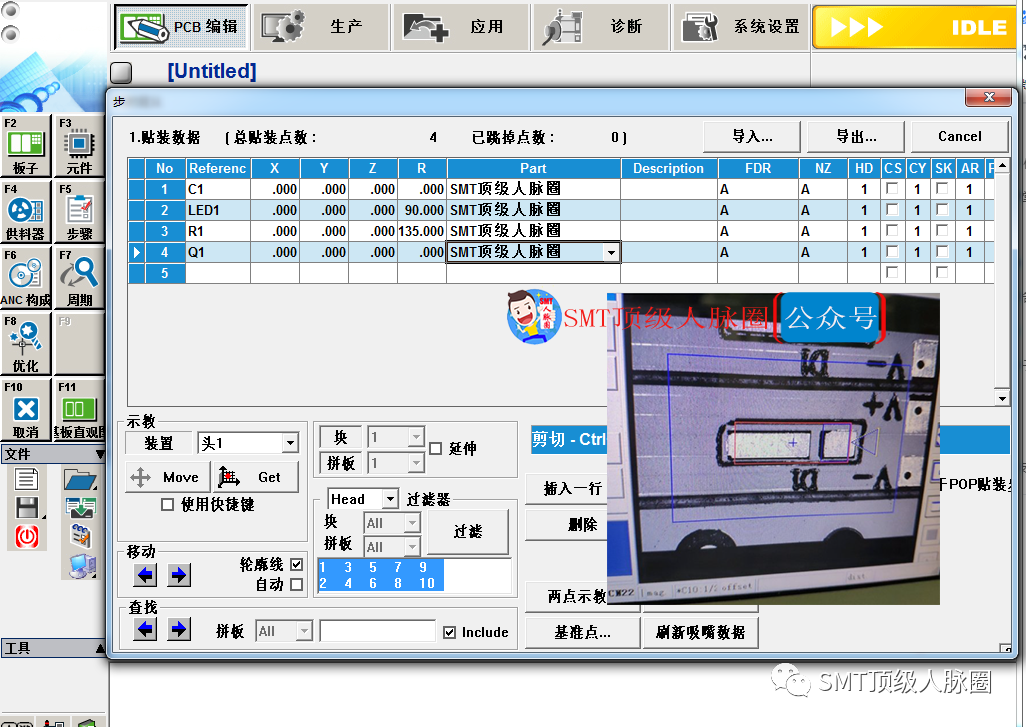Click the table's vertical scrollbar
The width and height of the screenshot is (1026, 727).
click(x=1003, y=280)
